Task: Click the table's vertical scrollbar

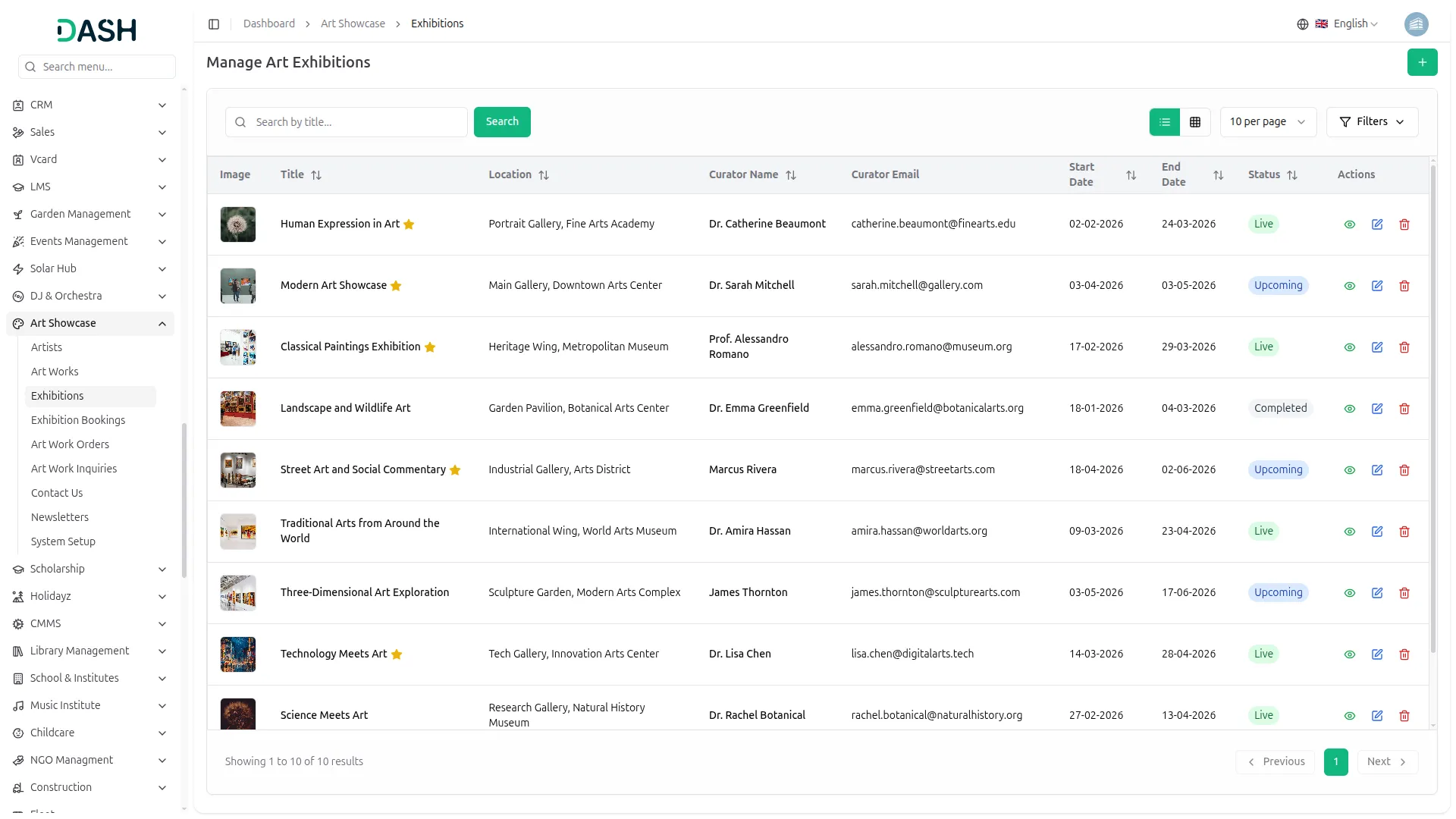Action: [x=1432, y=409]
